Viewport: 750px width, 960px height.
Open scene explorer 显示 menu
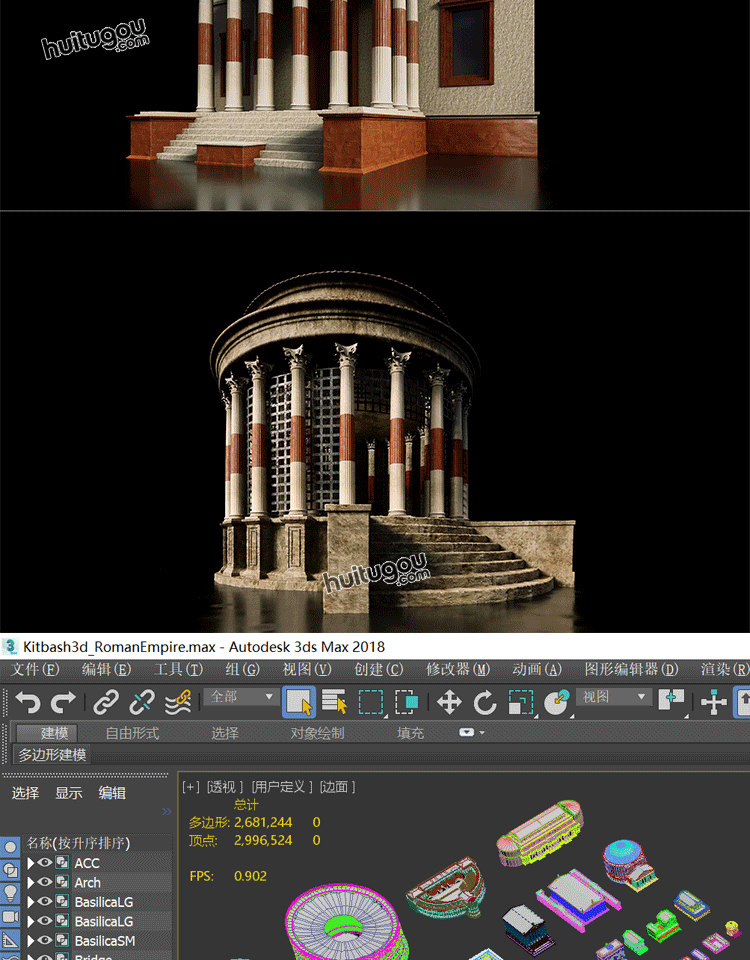(69, 793)
